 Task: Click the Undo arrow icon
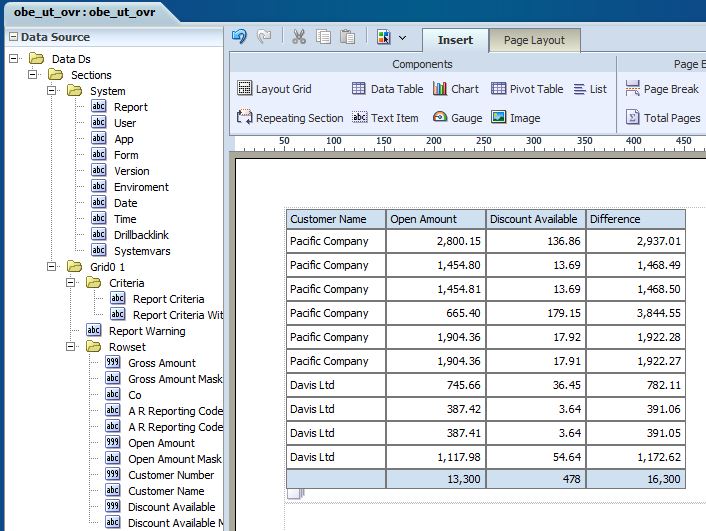pyautogui.click(x=240, y=36)
